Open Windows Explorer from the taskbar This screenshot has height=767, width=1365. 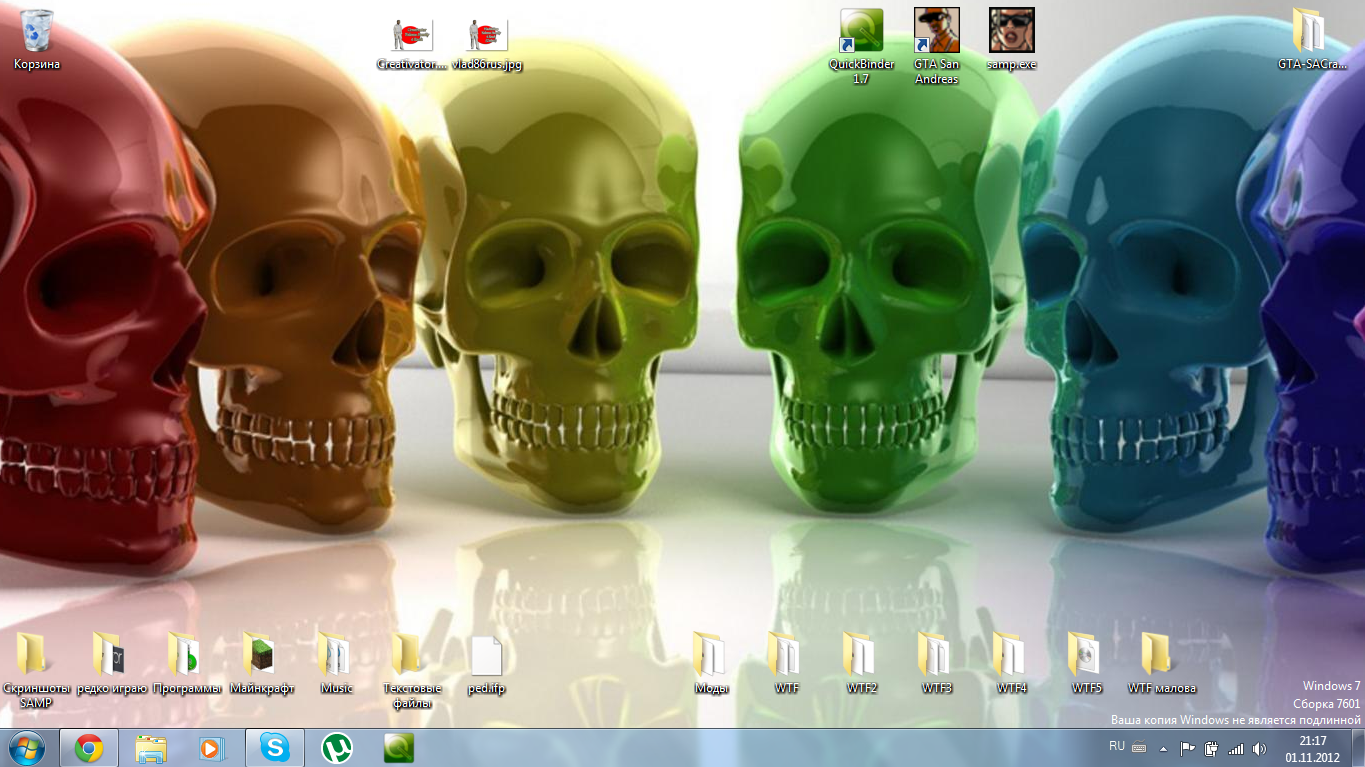coord(151,748)
